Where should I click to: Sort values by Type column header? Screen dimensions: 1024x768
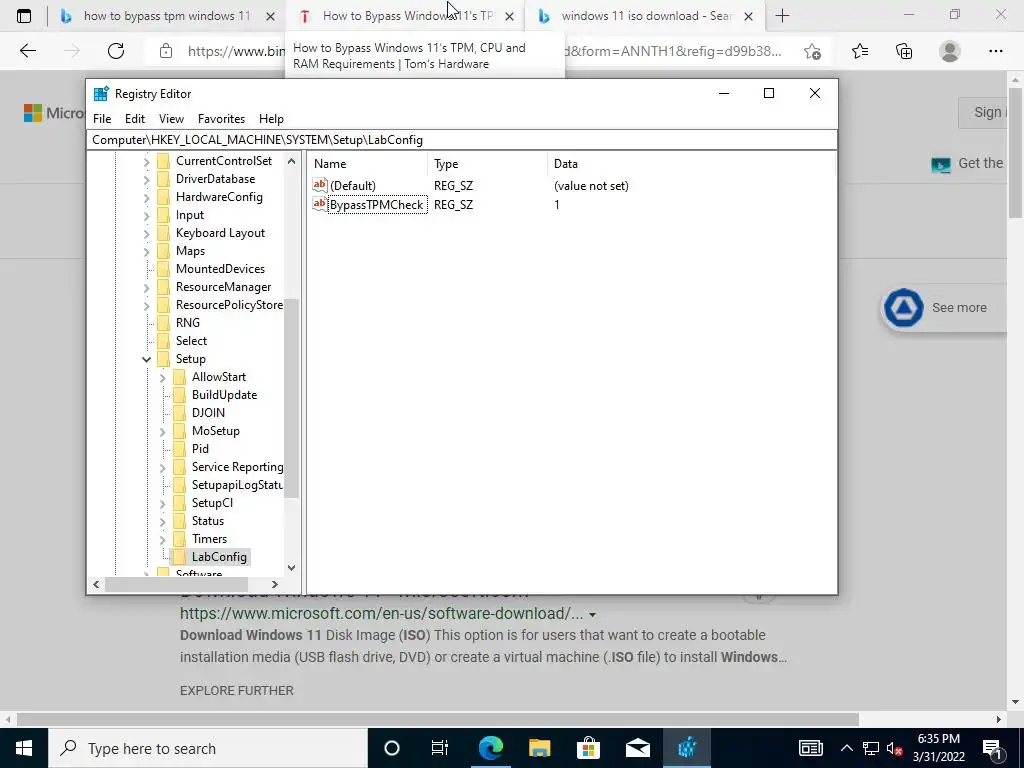pyautogui.click(x=487, y=164)
